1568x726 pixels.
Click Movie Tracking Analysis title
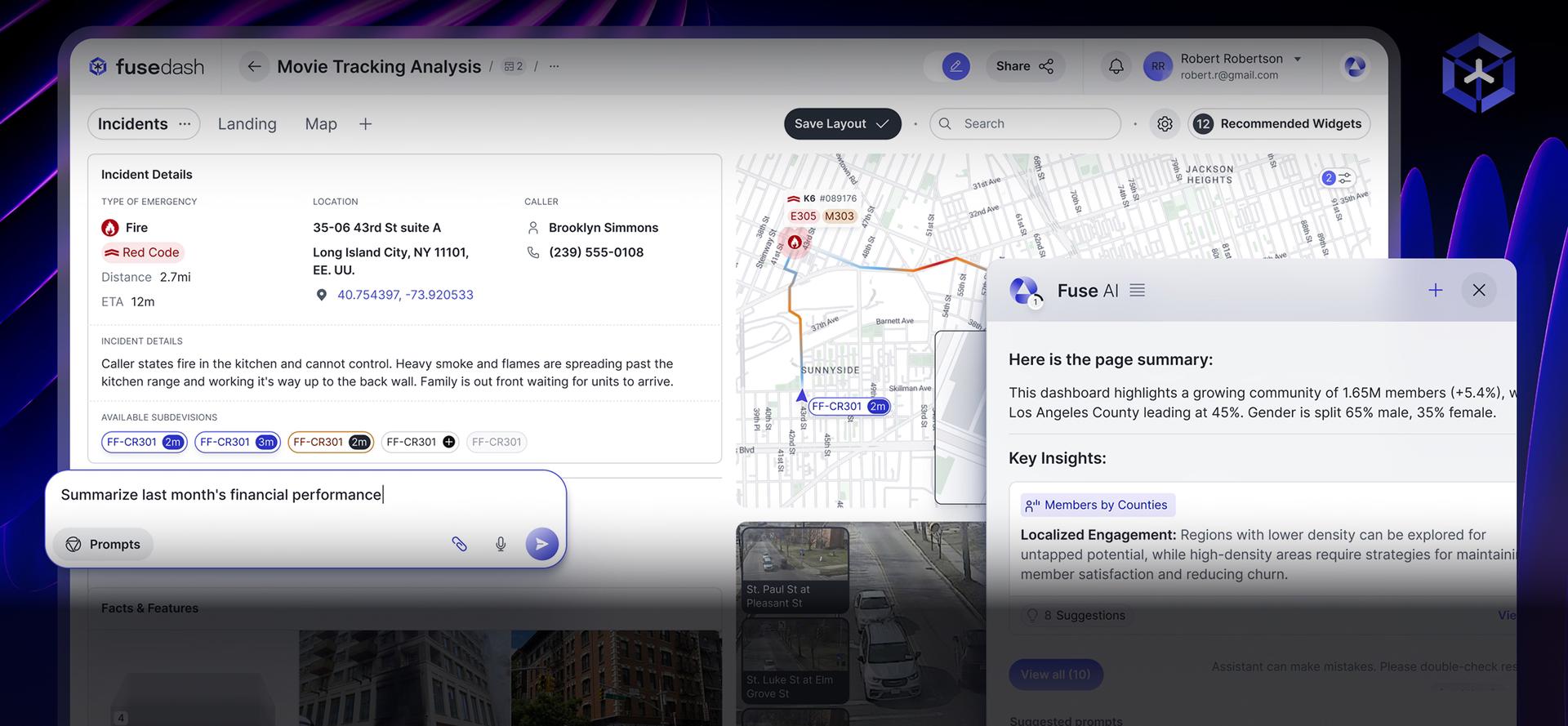click(379, 66)
